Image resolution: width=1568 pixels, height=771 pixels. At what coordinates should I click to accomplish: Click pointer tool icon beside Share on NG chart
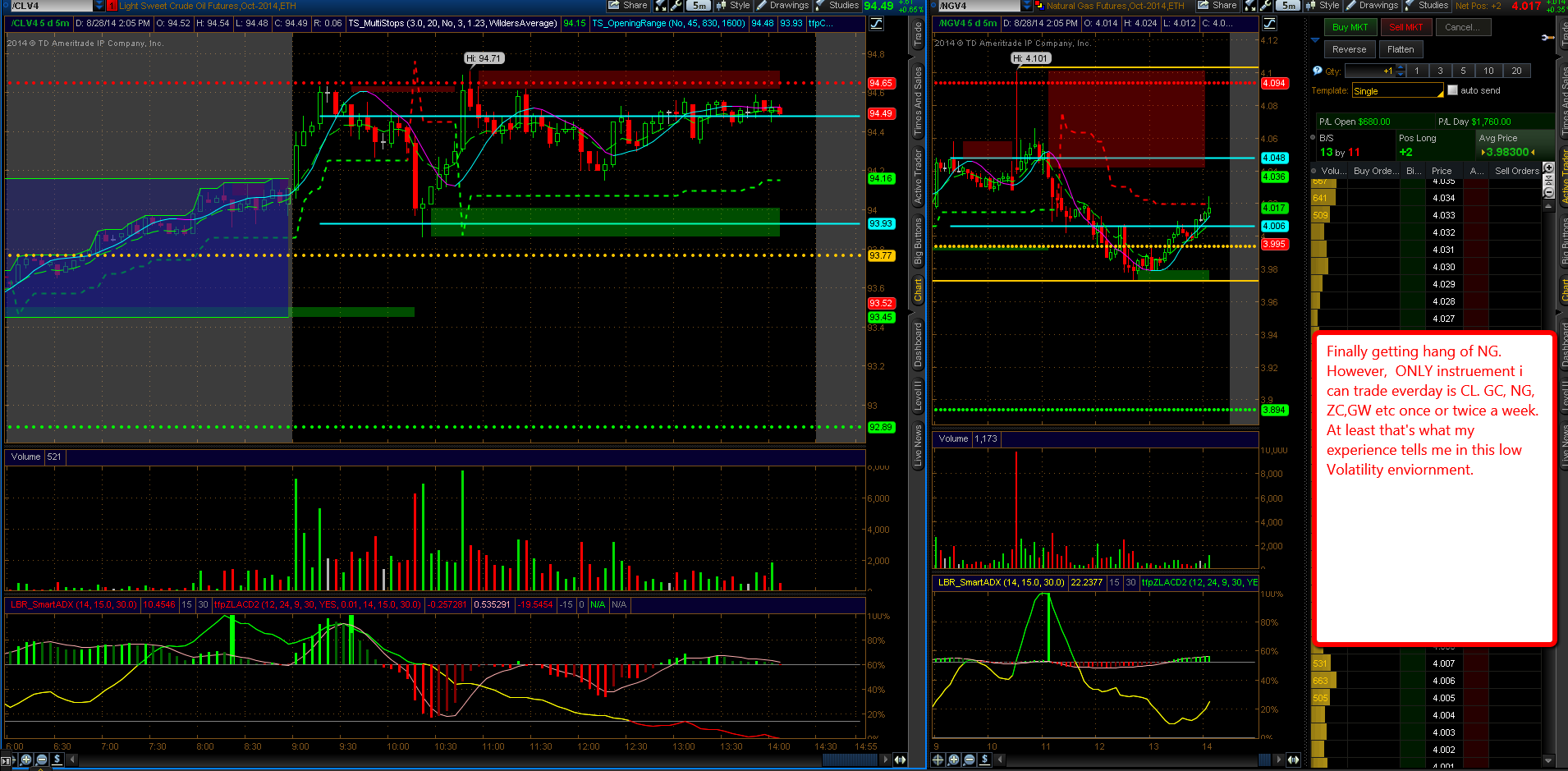[1250, 5]
